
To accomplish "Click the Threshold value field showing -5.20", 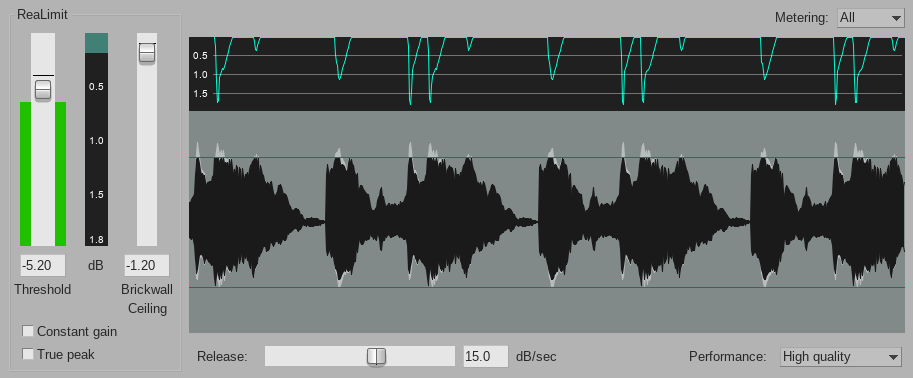I will [43, 266].
